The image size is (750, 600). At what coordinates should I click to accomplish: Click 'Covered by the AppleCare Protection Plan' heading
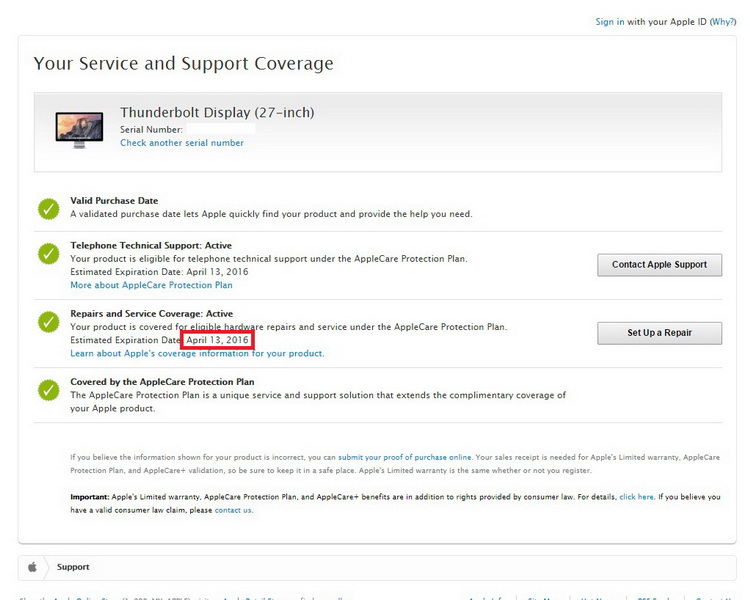(x=162, y=382)
